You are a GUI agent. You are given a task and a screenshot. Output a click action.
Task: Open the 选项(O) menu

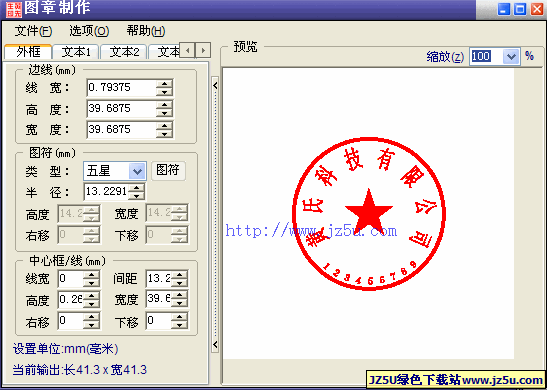point(89,31)
